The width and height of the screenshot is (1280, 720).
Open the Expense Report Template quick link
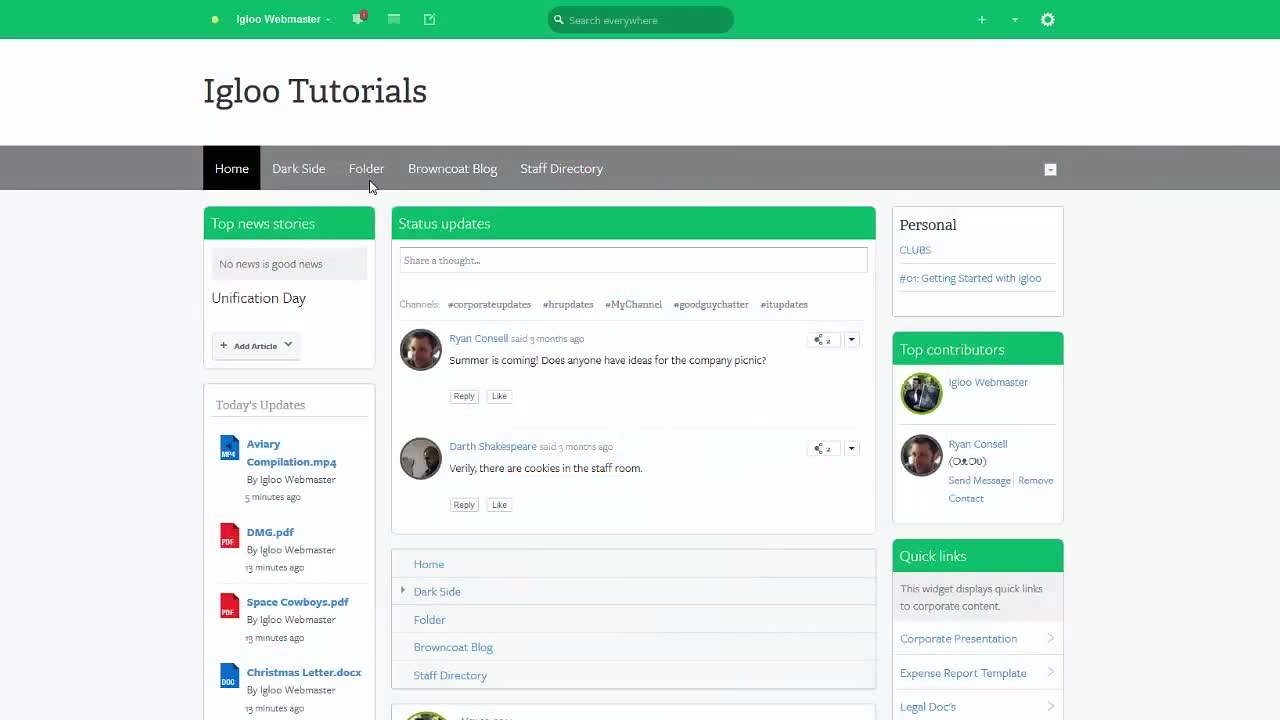coord(963,673)
